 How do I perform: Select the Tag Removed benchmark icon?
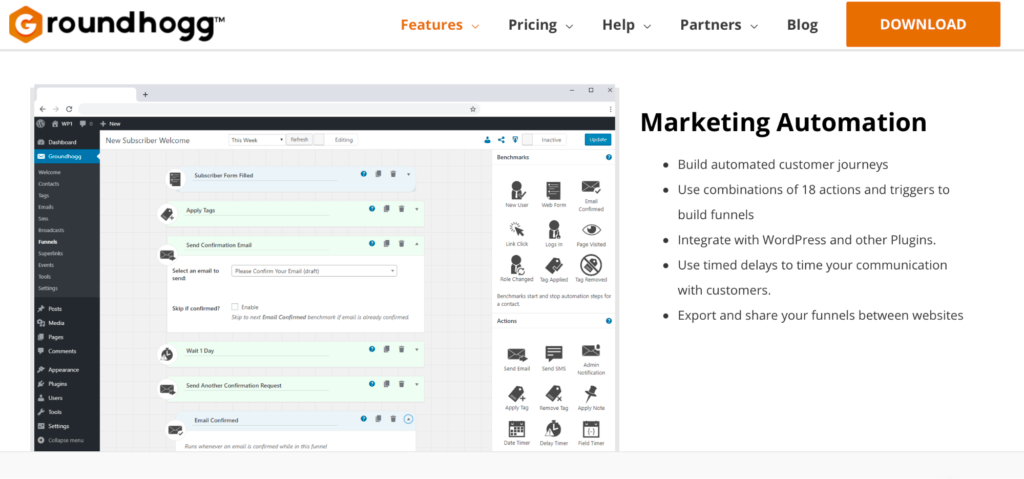click(591, 265)
